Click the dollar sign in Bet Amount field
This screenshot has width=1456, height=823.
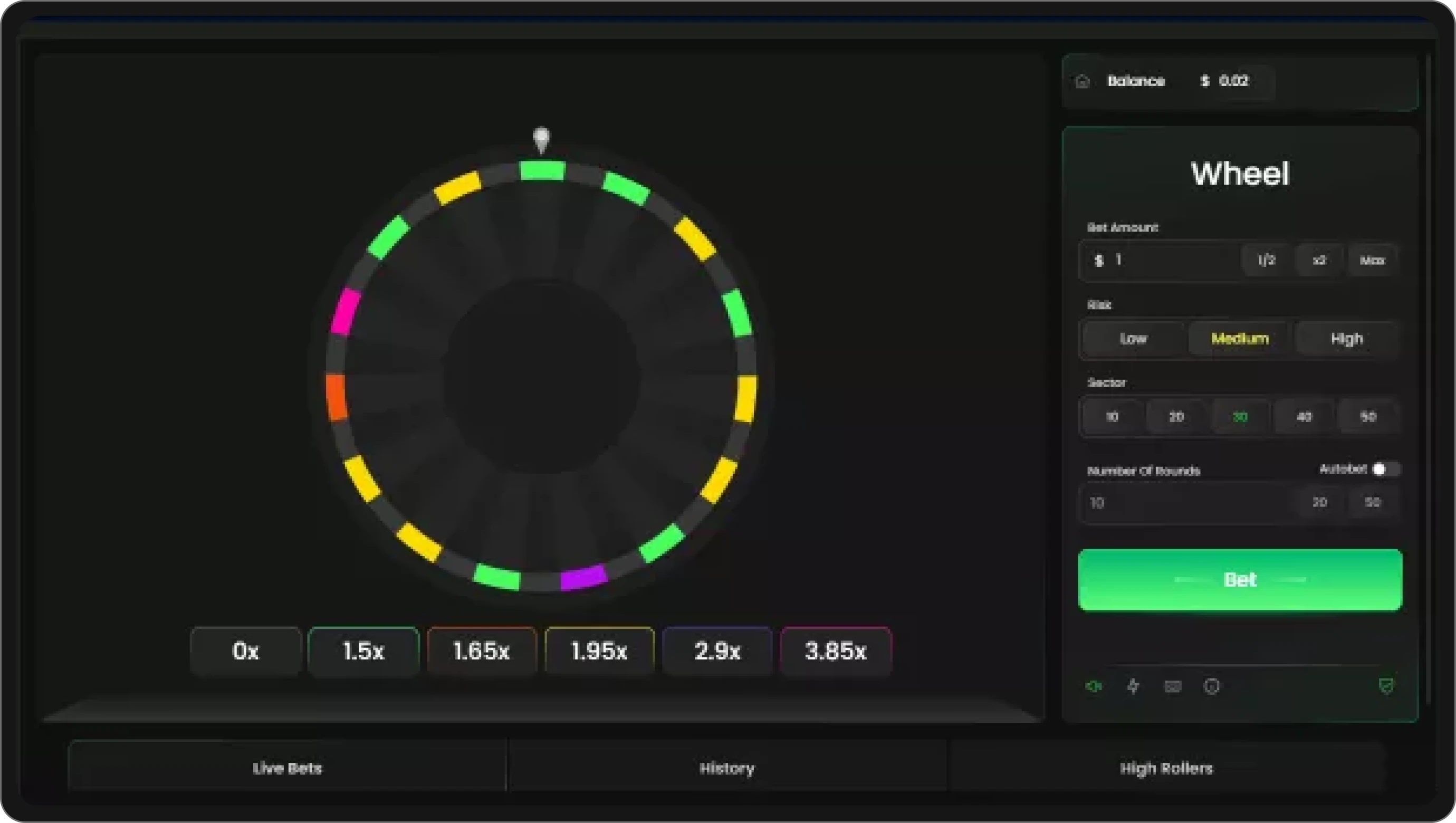pyautogui.click(x=1099, y=260)
